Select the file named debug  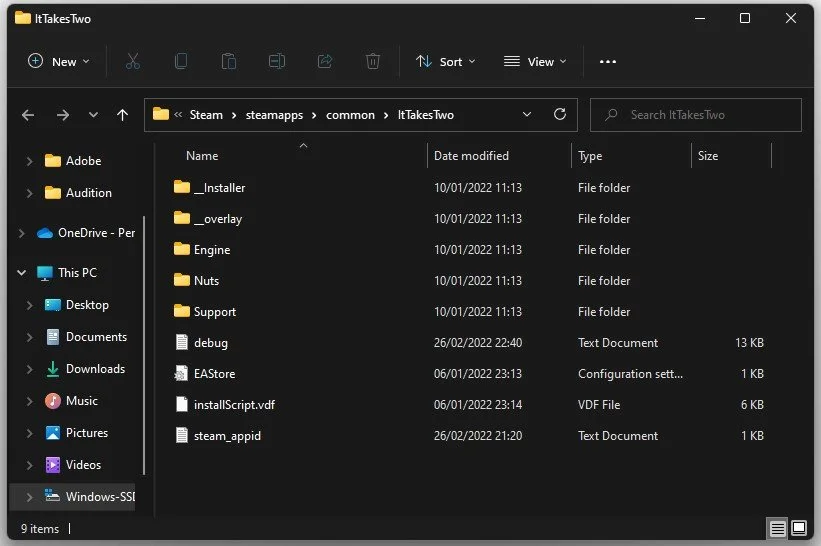pyautogui.click(x=210, y=343)
